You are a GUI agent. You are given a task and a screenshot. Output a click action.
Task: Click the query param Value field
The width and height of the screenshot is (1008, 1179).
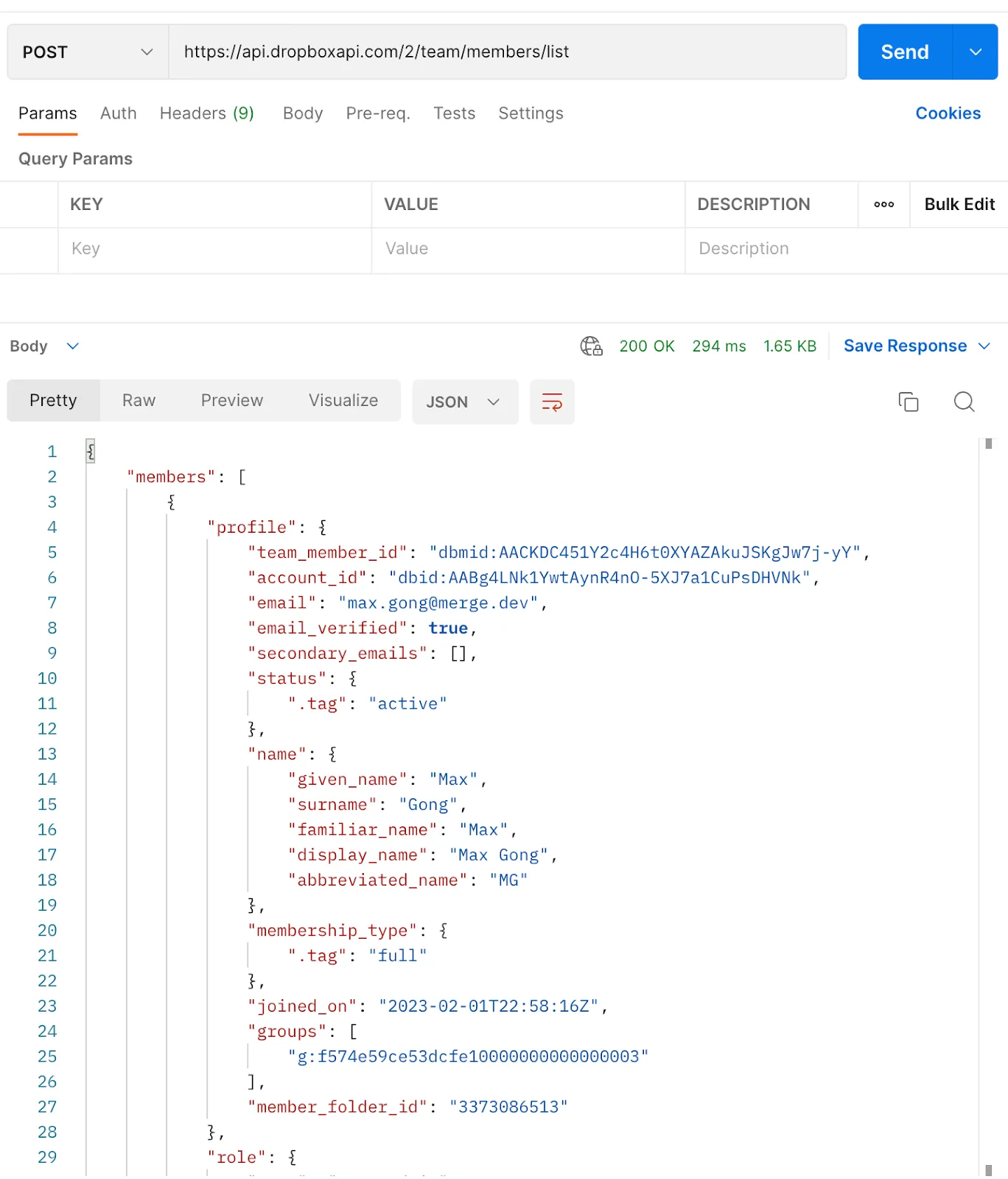(528, 249)
